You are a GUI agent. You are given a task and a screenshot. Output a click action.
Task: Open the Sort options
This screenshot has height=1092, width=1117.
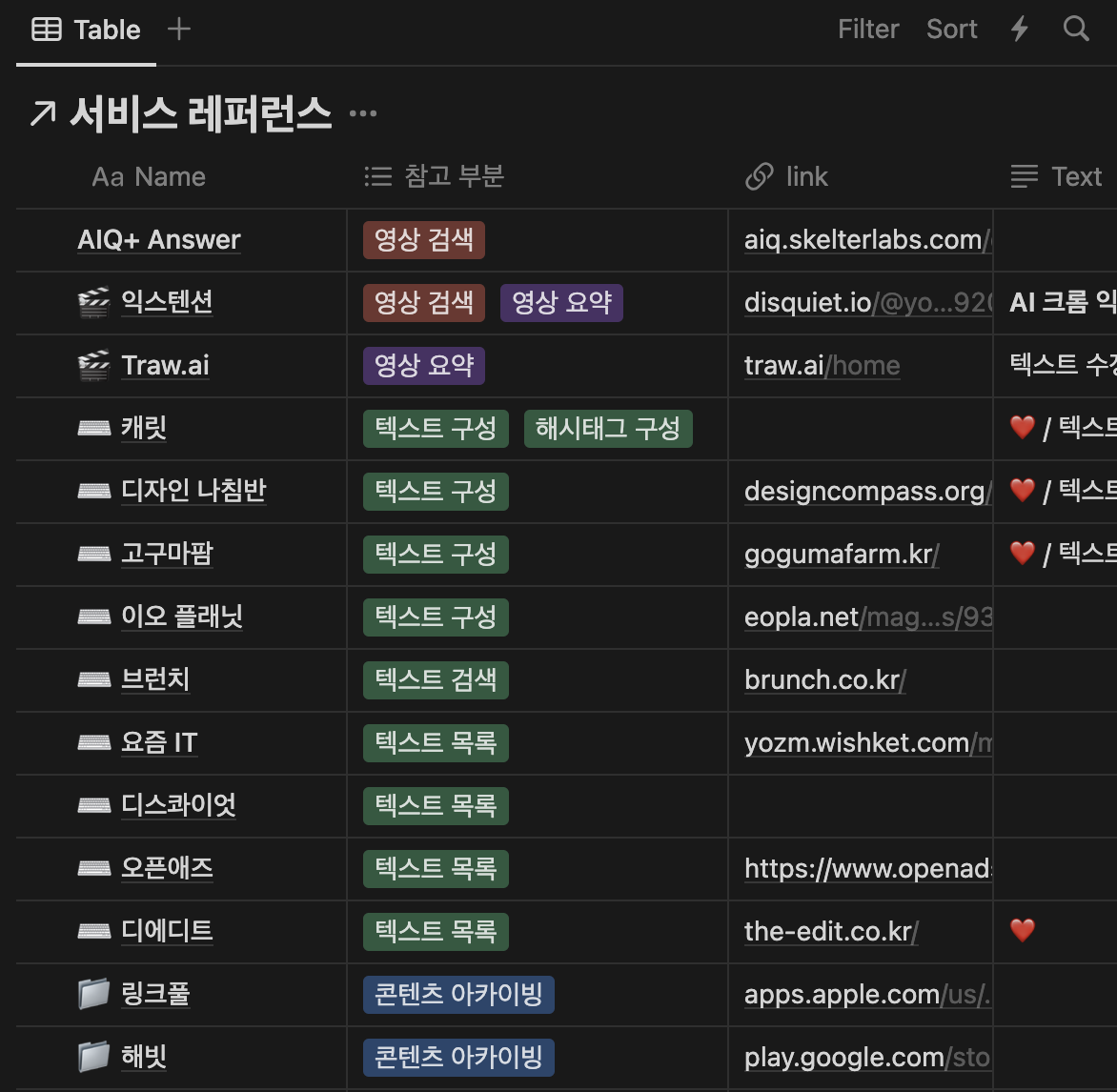click(x=952, y=30)
